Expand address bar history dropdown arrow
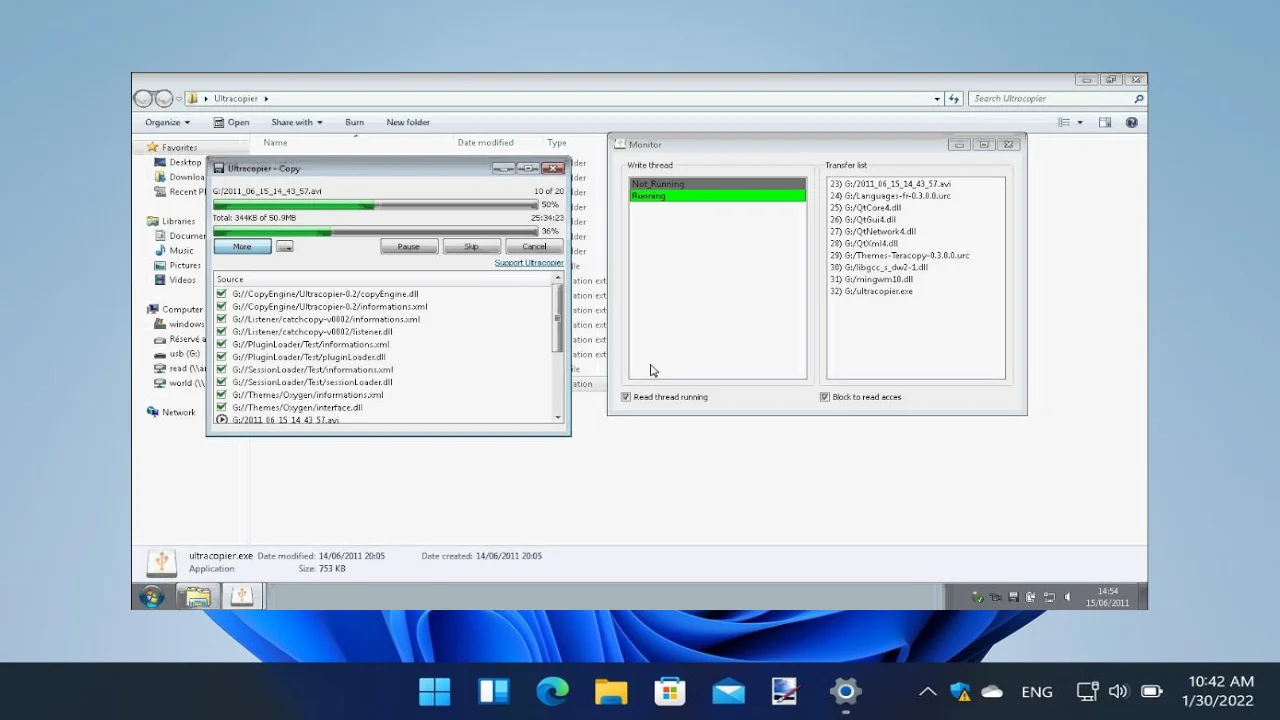This screenshot has width=1280, height=720. [937, 98]
